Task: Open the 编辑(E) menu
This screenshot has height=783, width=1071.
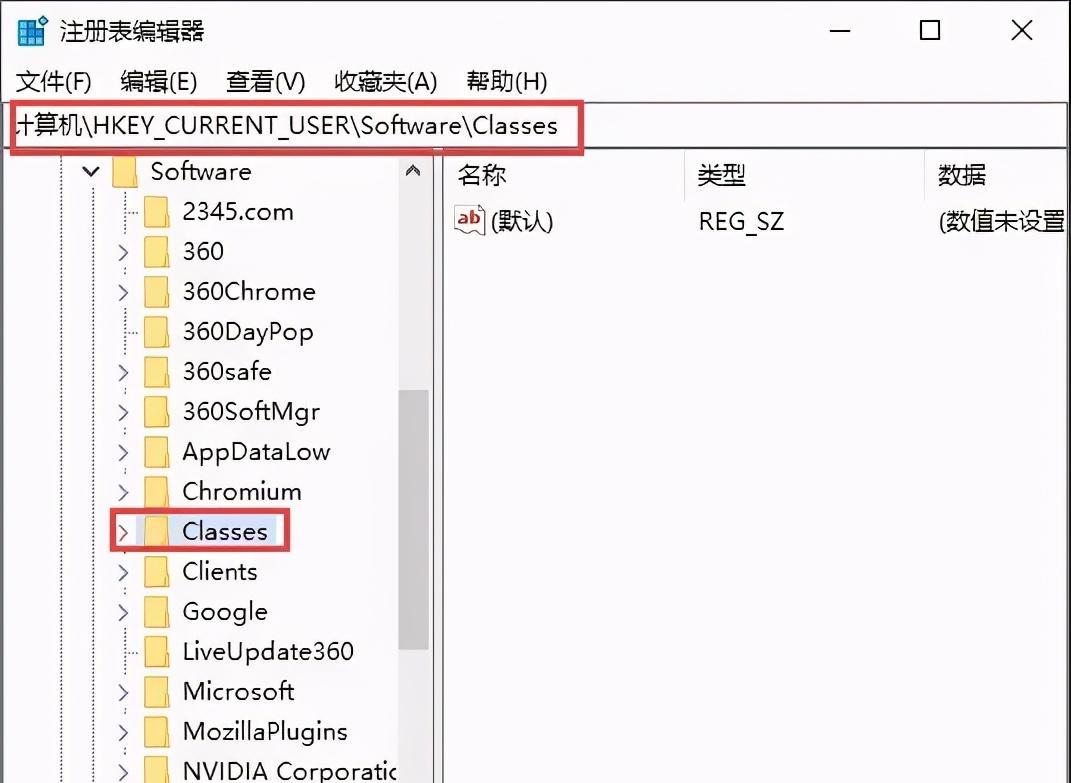Action: (x=158, y=81)
